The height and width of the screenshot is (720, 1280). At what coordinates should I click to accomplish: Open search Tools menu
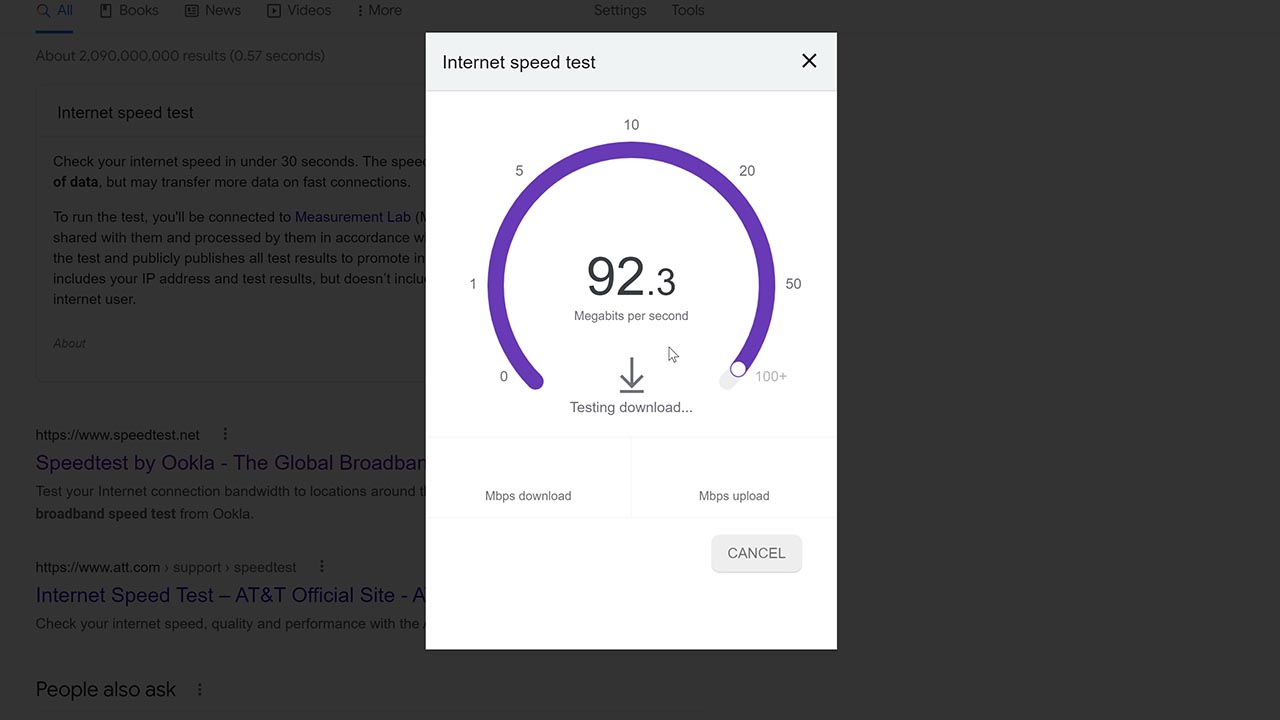(688, 10)
